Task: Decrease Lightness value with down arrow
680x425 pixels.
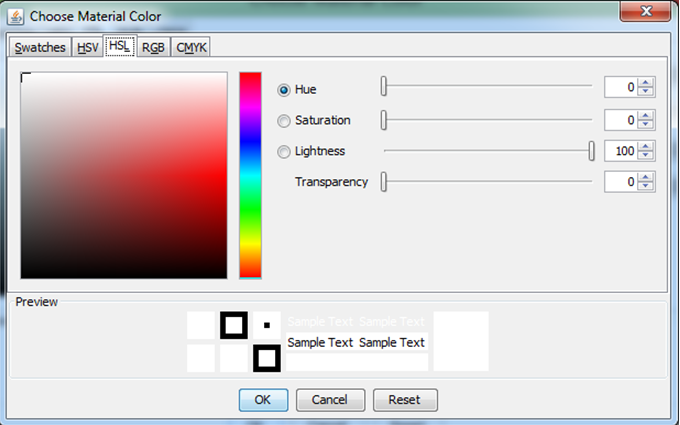Action: [646, 156]
